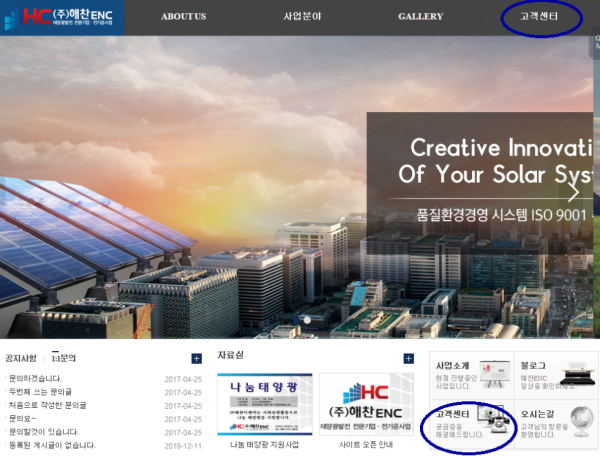
Task: Open the post titled 문의하겠습니다.
Action: point(35,379)
